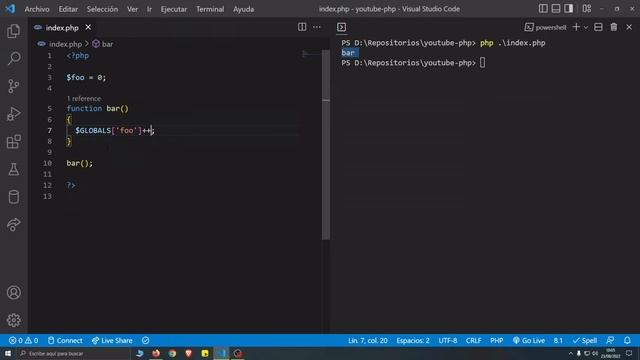Open the Live Share activity bar icon
This screenshot has width=640, height=360.
13,224
